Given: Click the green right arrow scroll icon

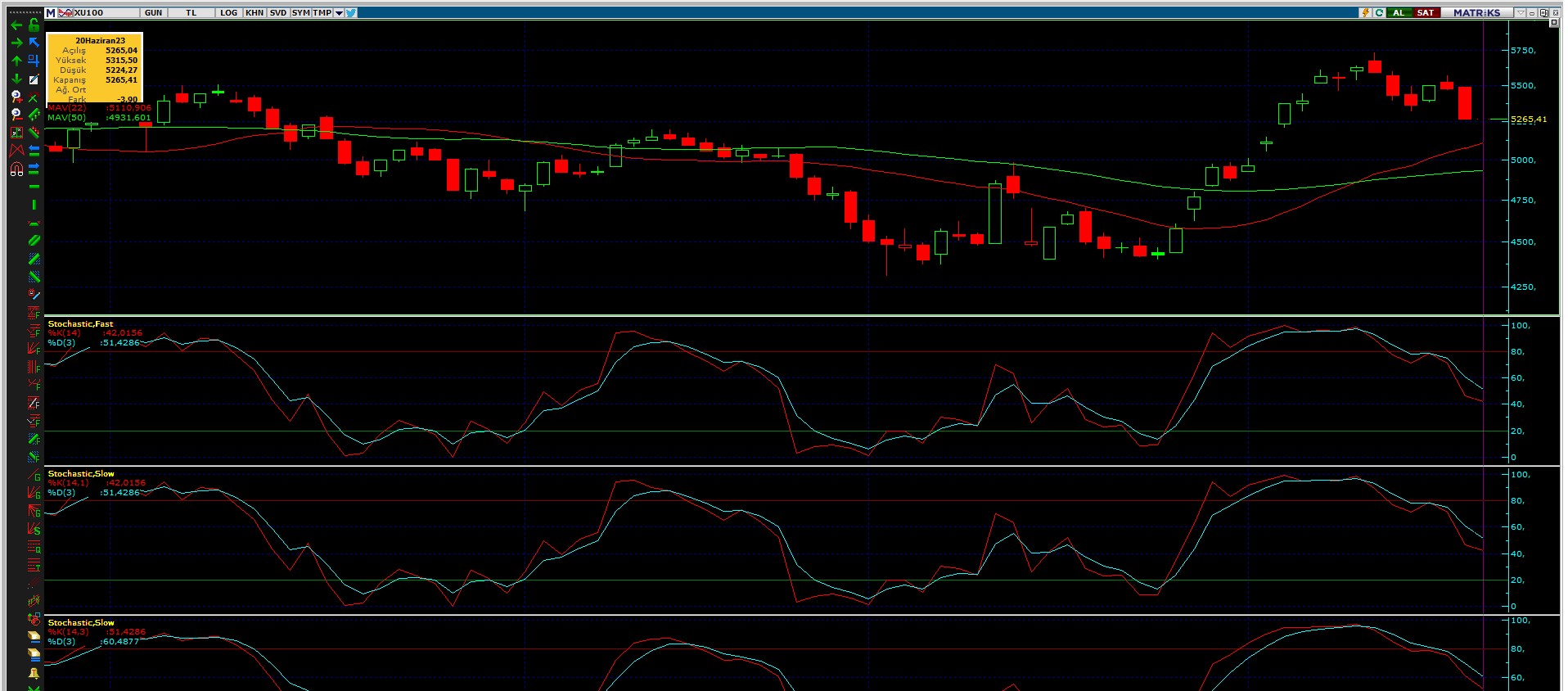Looking at the screenshot, I should point(16,43).
